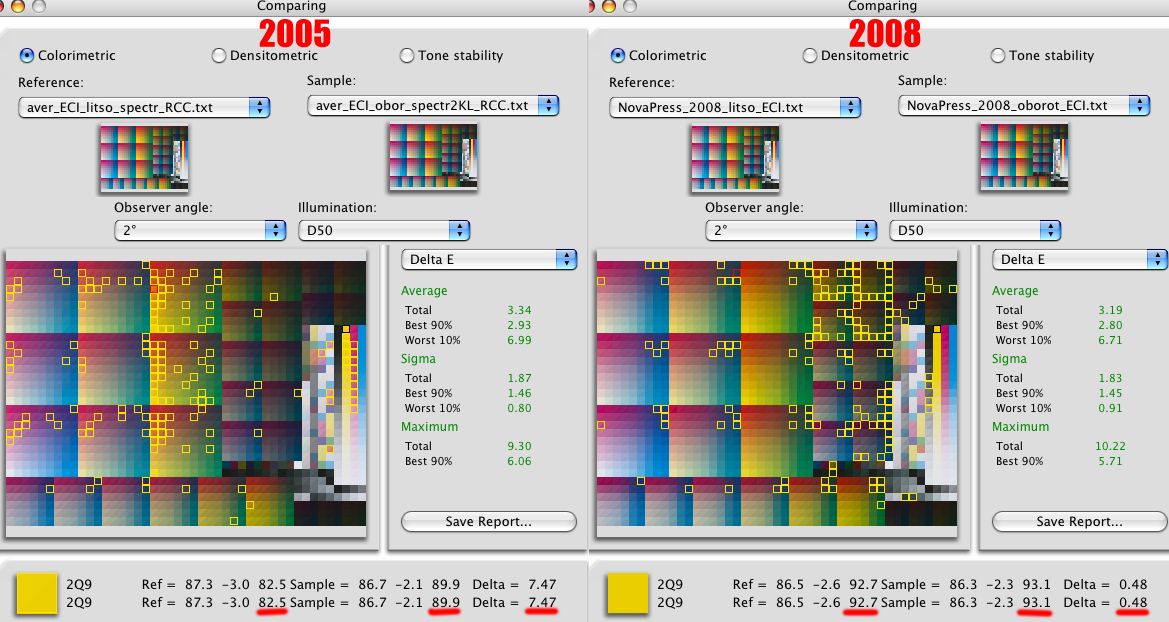Screen dimensions: 1169x622
Task: Open the aver_ECI_litso_spectr_RCC.txt reference dropdown
Action: [x=144, y=107]
